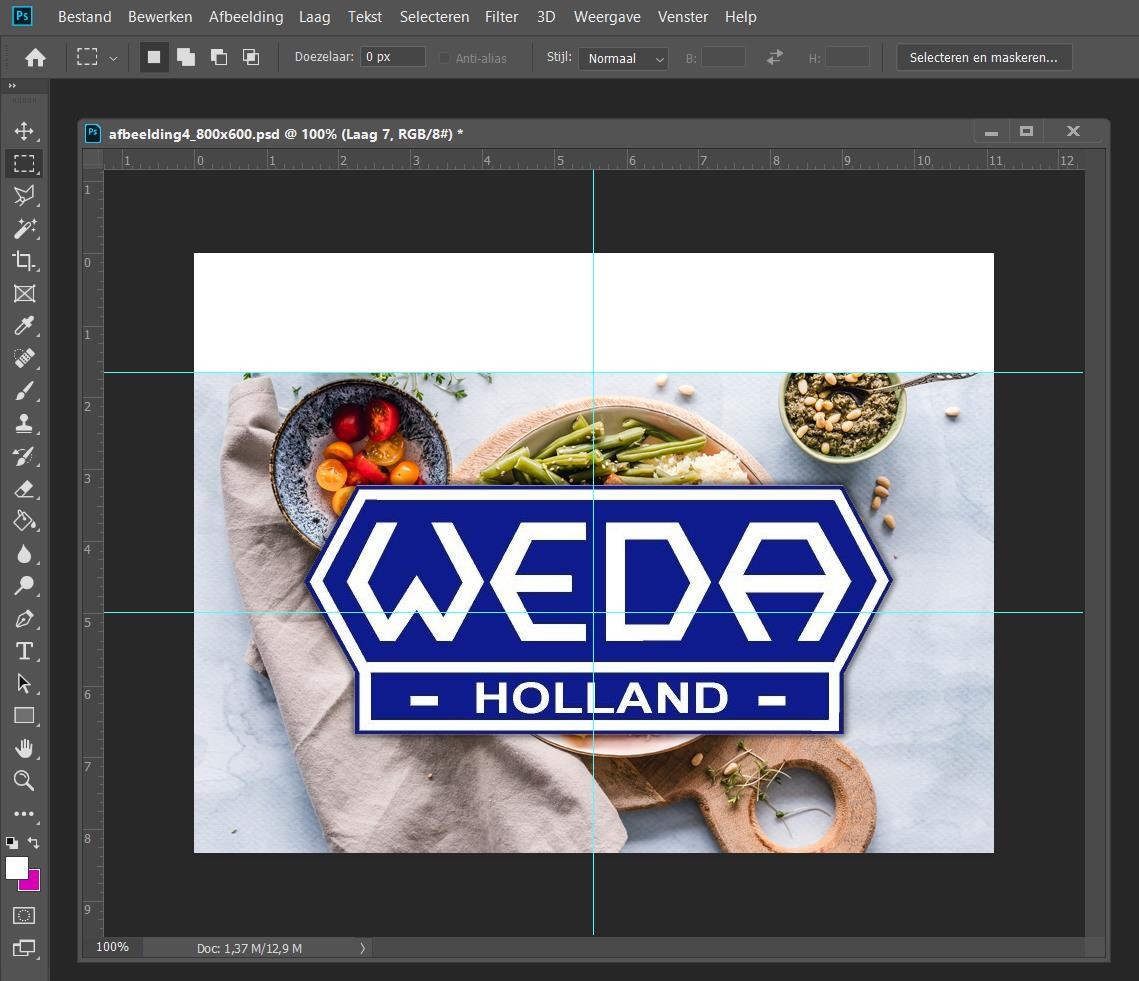Image resolution: width=1139 pixels, height=981 pixels.
Task: Select the Dodge tool
Action: 24,586
